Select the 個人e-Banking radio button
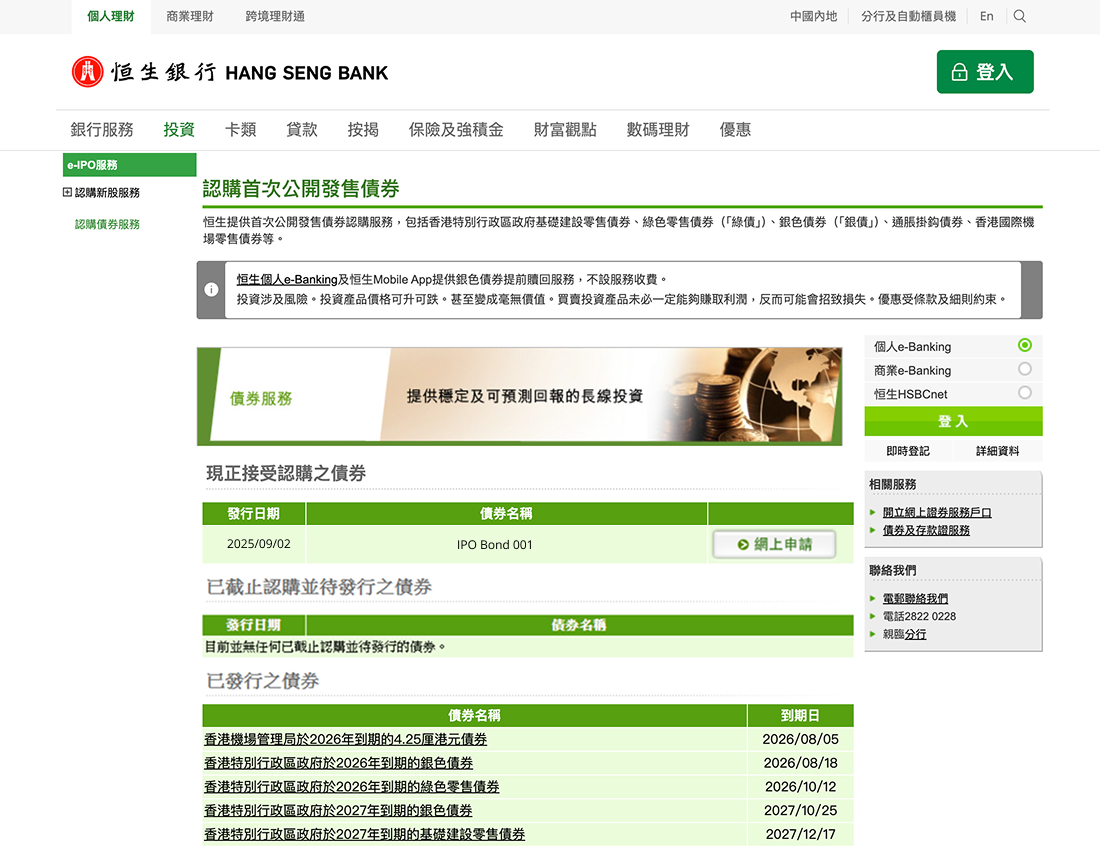Viewport: 1100px width, 846px height. [x=1024, y=345]
